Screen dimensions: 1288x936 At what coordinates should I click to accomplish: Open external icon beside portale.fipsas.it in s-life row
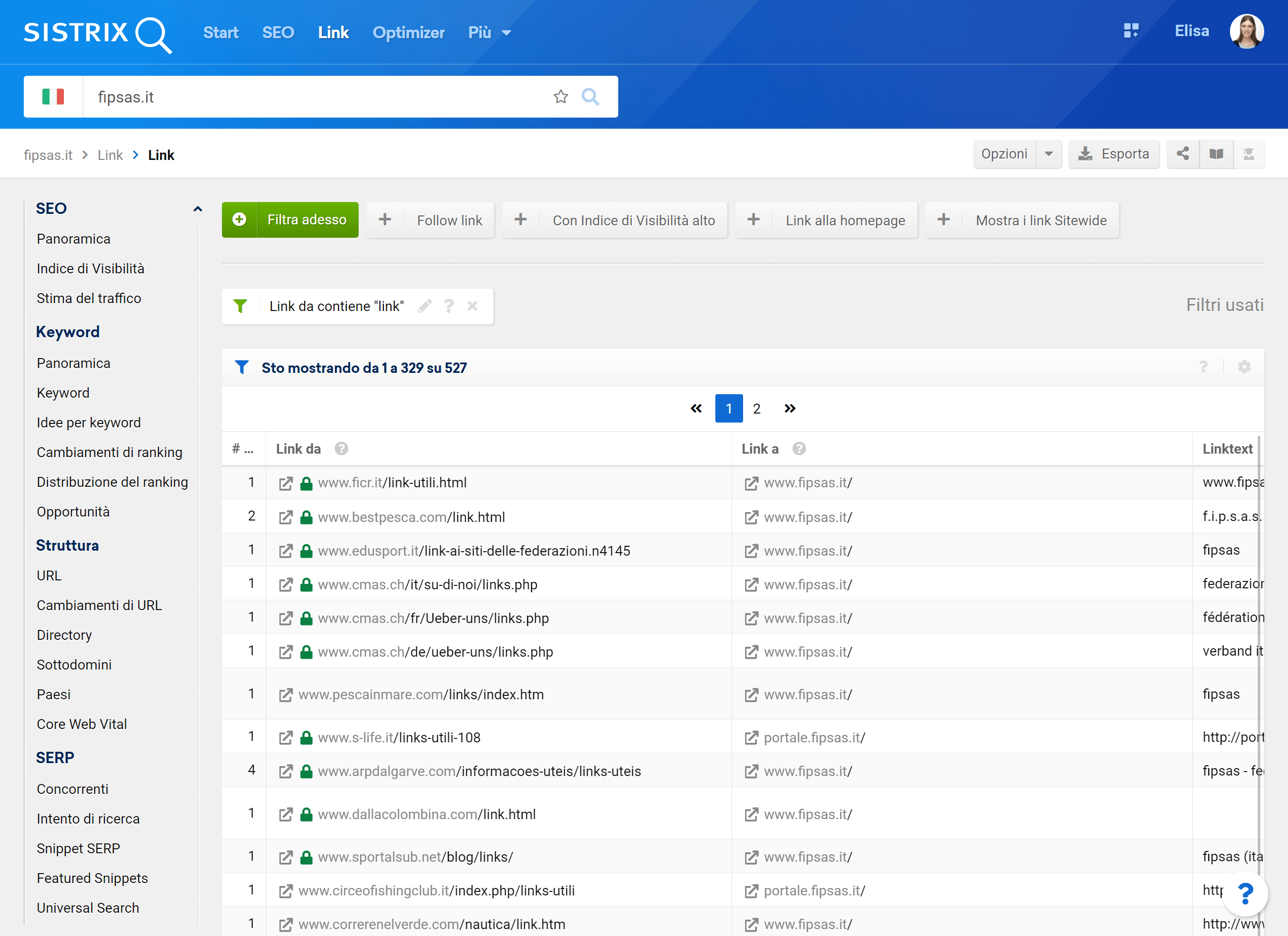click(x=751, y=737)
